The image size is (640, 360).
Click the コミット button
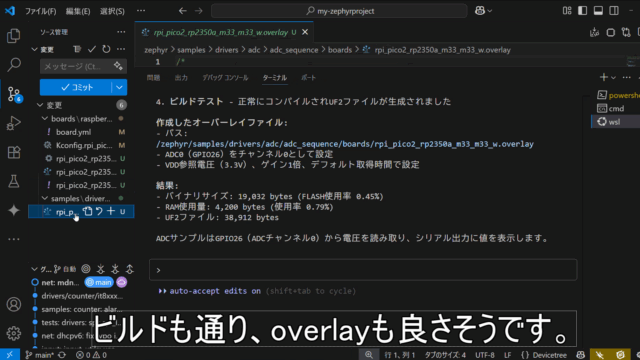coord(76,87)
